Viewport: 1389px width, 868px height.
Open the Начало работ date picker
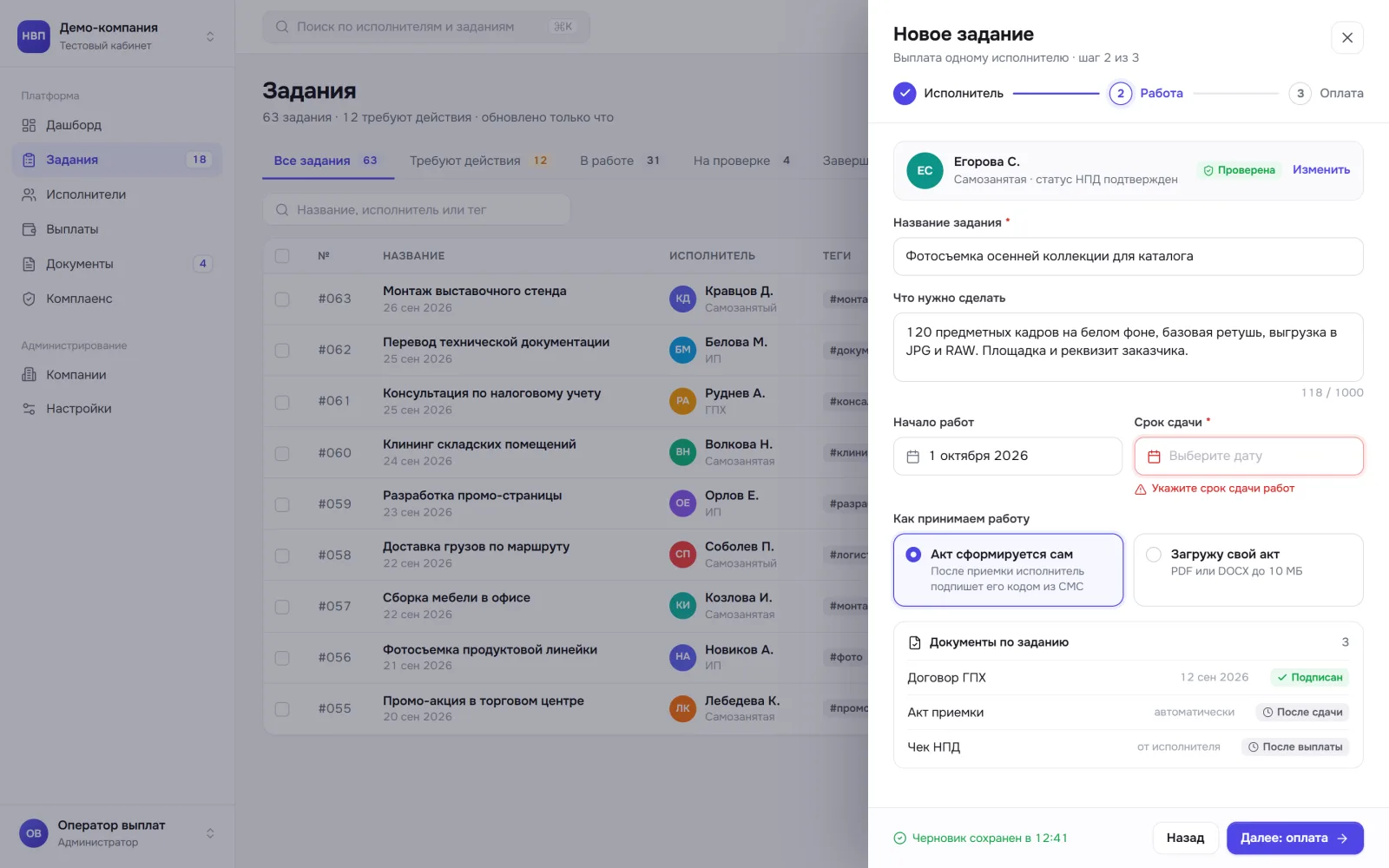pyautogui.click(x=1008, y=457)
